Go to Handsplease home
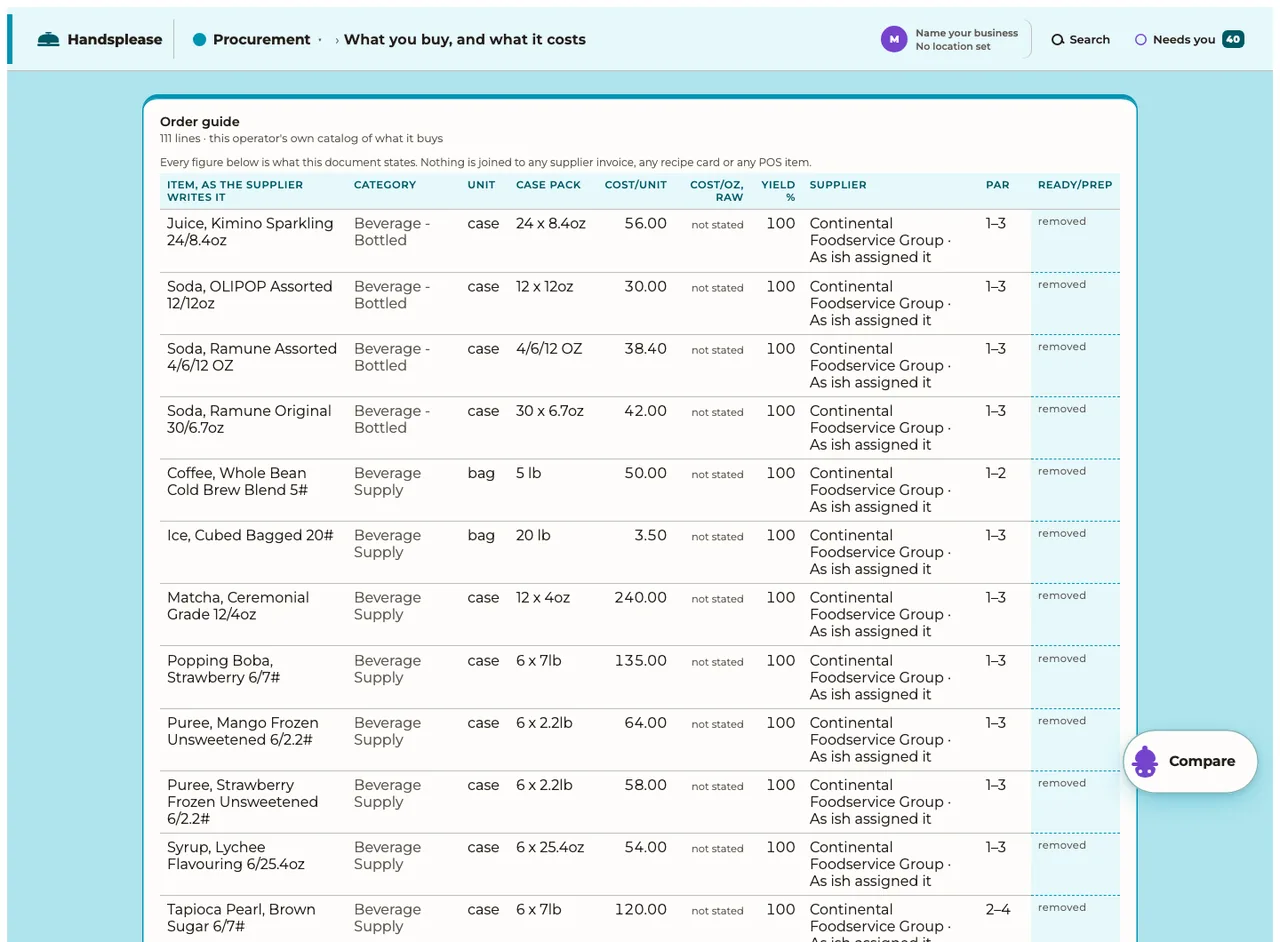Screen dimensions: 1280x942 point(99,40)
